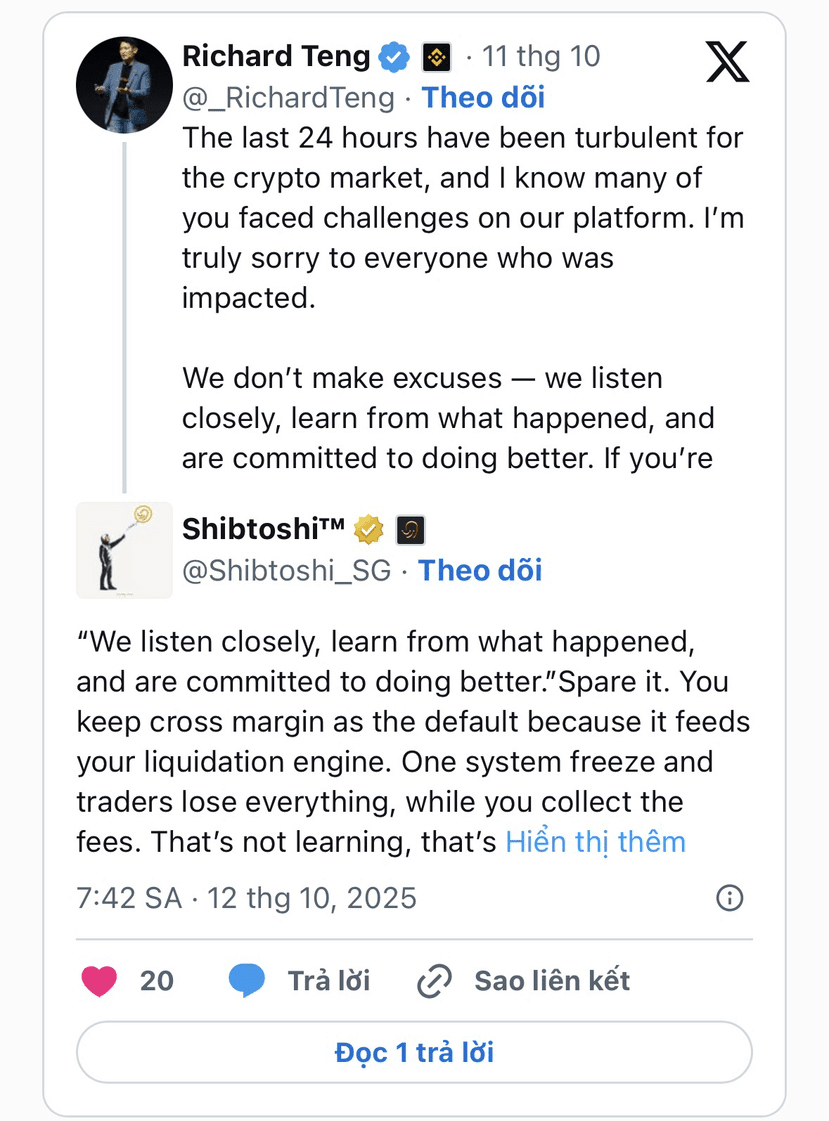The height and width of the screenshot is (1121, 829).
Task: Click the blue reply bubble icon
Action: pos(246,981)
